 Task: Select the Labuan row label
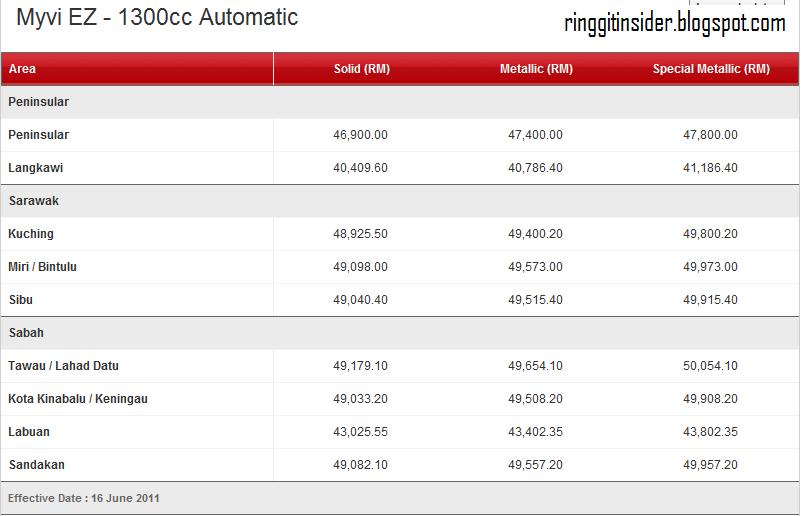click(29, 432)
